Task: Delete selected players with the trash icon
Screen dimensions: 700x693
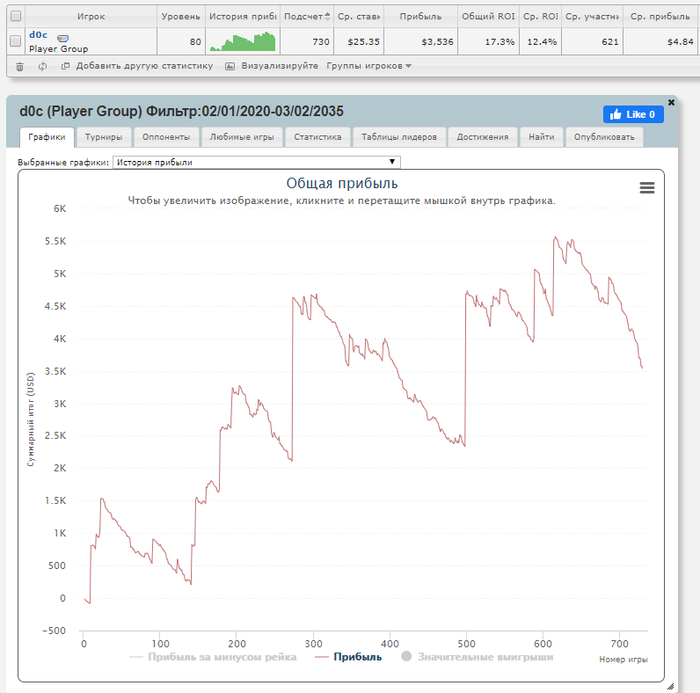Action: pyautogui.click(x=20, y=67)
